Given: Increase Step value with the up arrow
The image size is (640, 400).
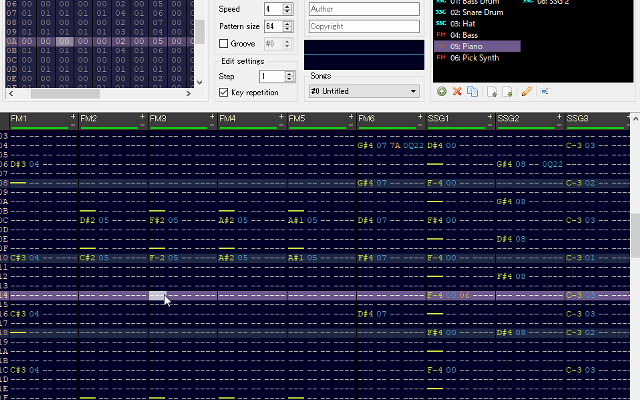Looking at the screenshot, I should coord(289,73).
